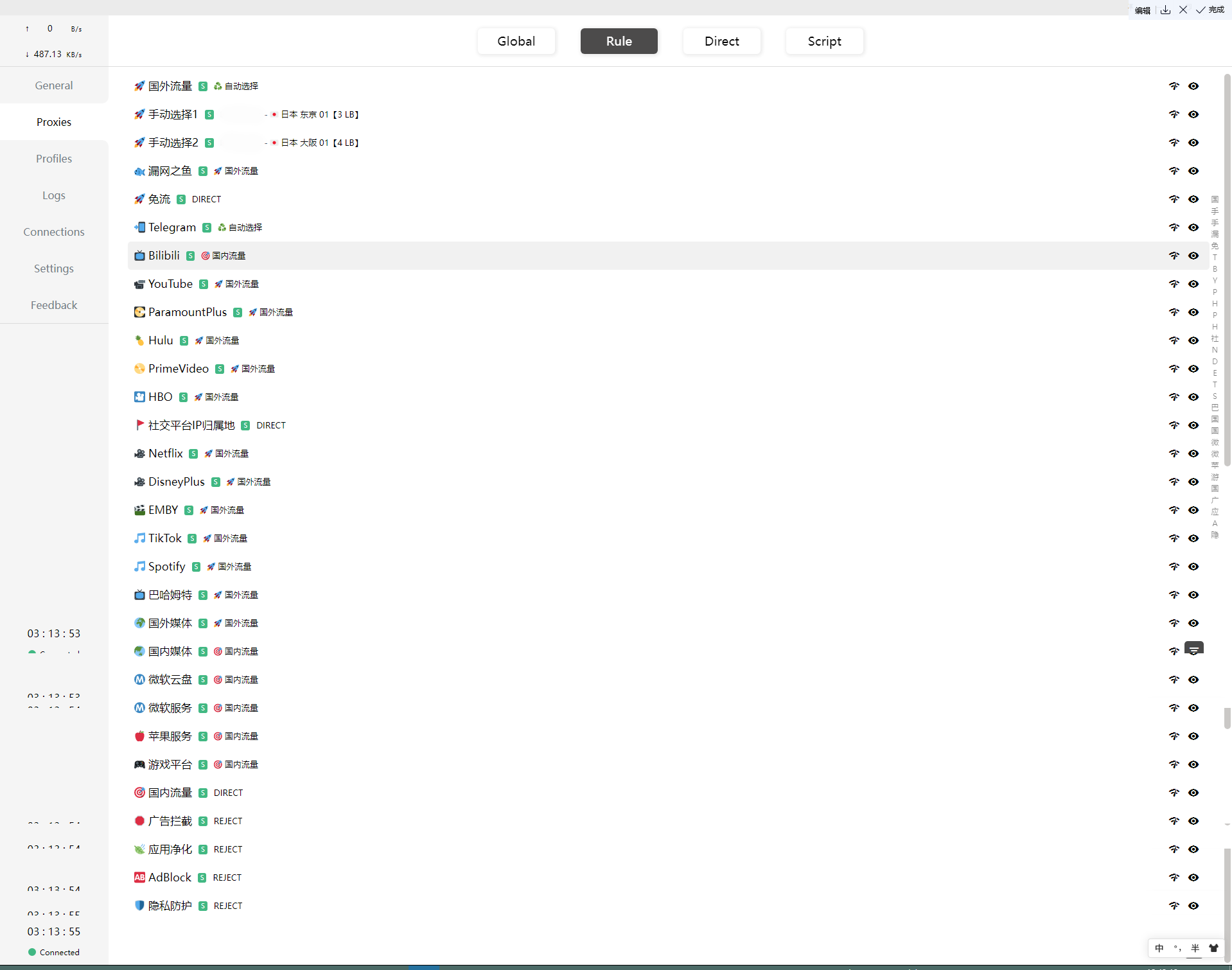1232x970 pixels.
Task: Test latency of AdBlock group
Action: pyautogui.click(x=1174, y=877)
